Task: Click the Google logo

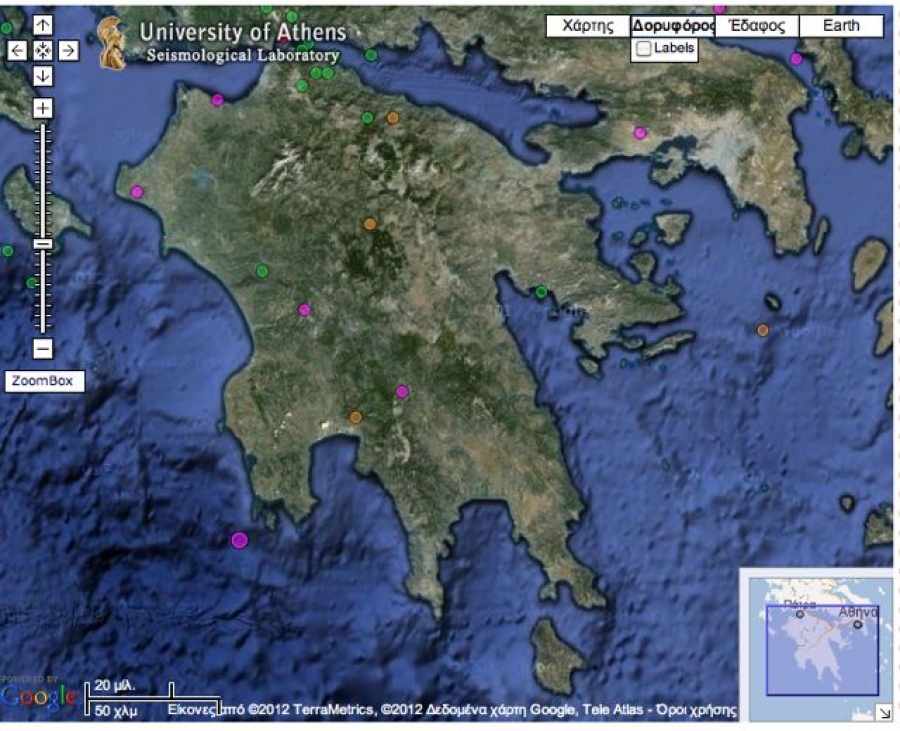Action: tap(39, 697)
